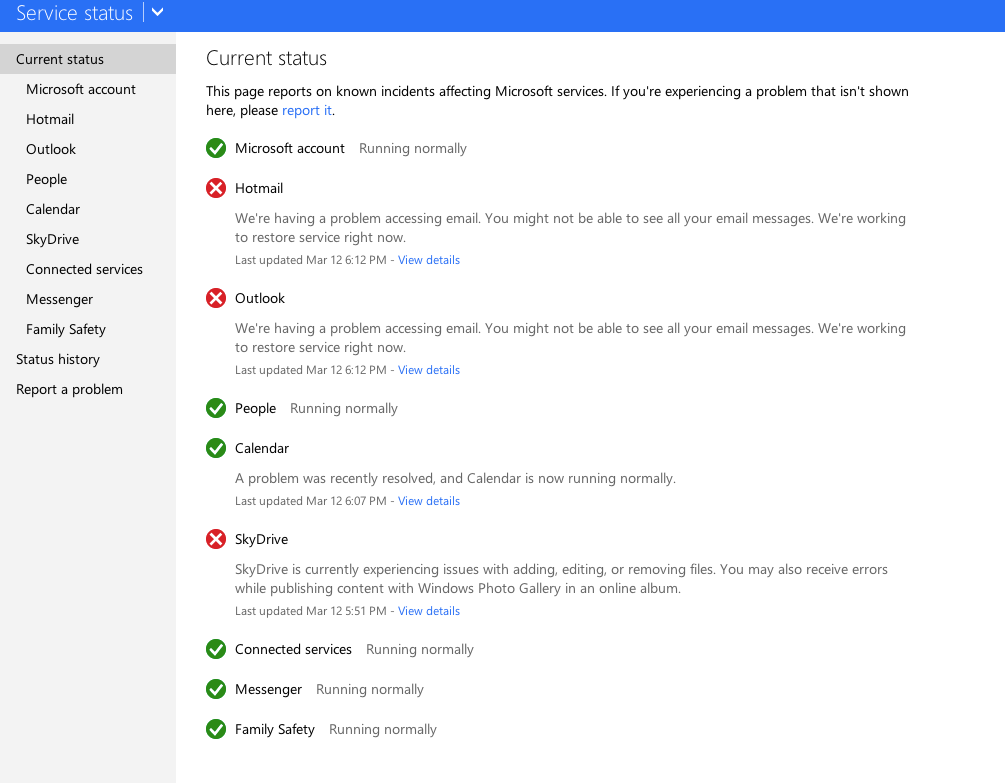Navigate to SkyDrive in the left sidebar
1005x783 pixels.
[52, 239]
